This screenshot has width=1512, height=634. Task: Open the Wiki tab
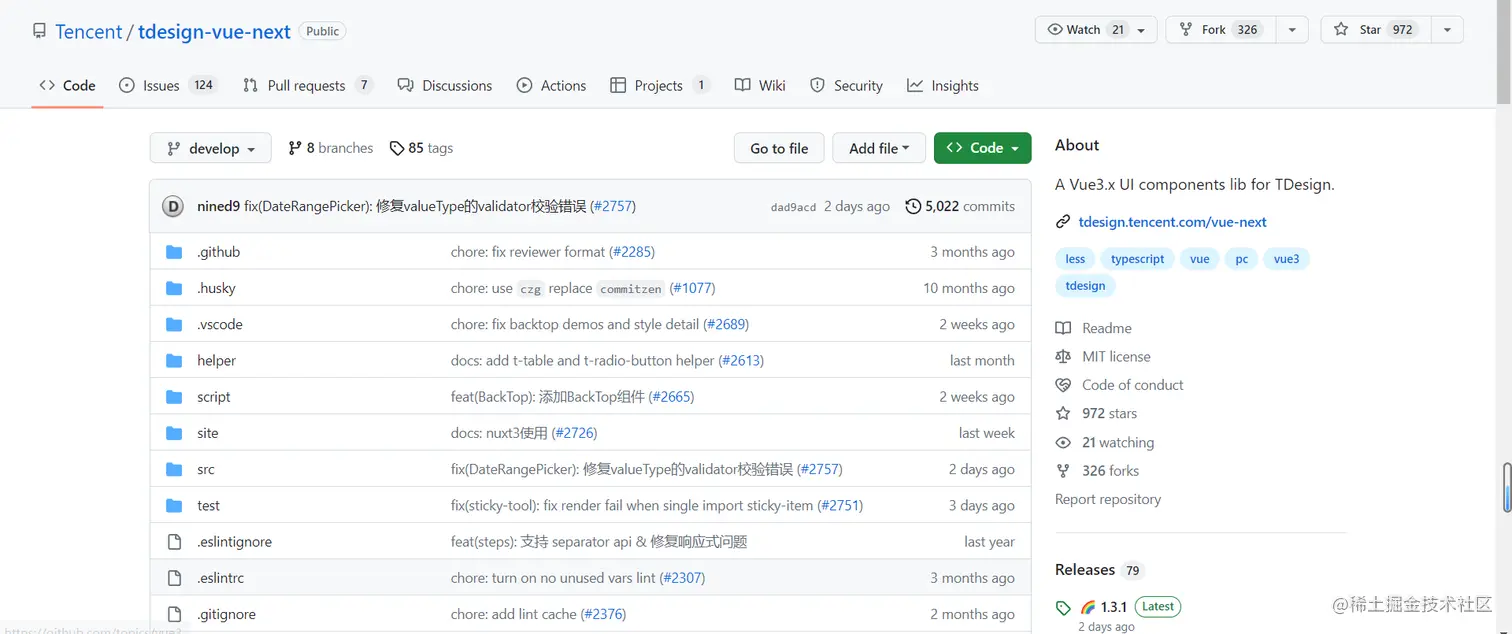[x=760, y=86]
